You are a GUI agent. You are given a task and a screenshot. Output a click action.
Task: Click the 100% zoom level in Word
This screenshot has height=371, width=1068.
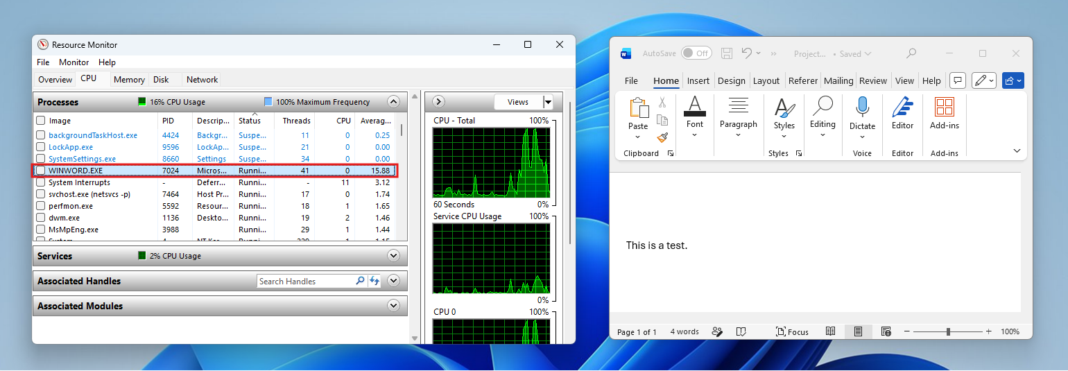click(1010, 332)
